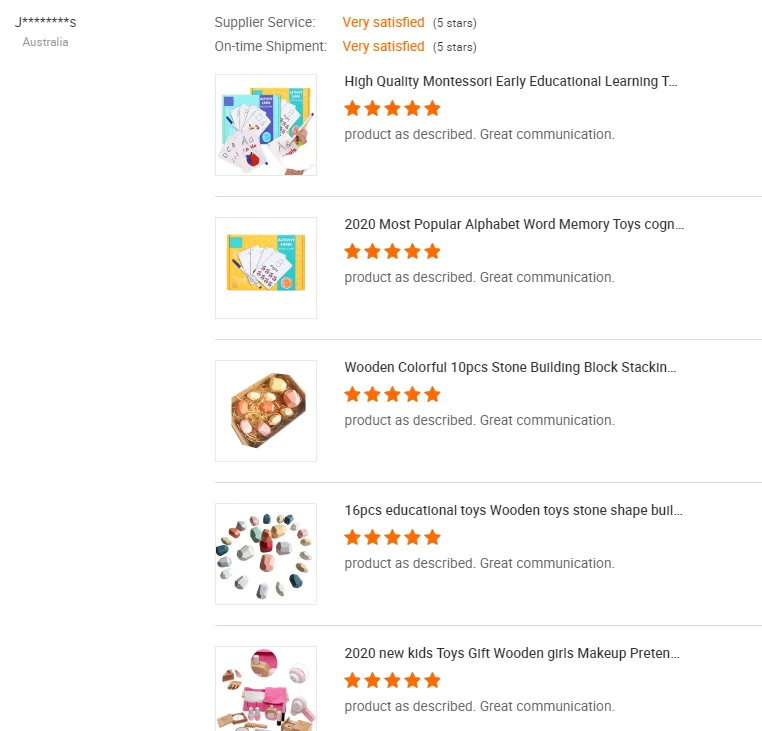Open the 16pcs stone shape blocks thumbnail

click(x=266, y=554)
